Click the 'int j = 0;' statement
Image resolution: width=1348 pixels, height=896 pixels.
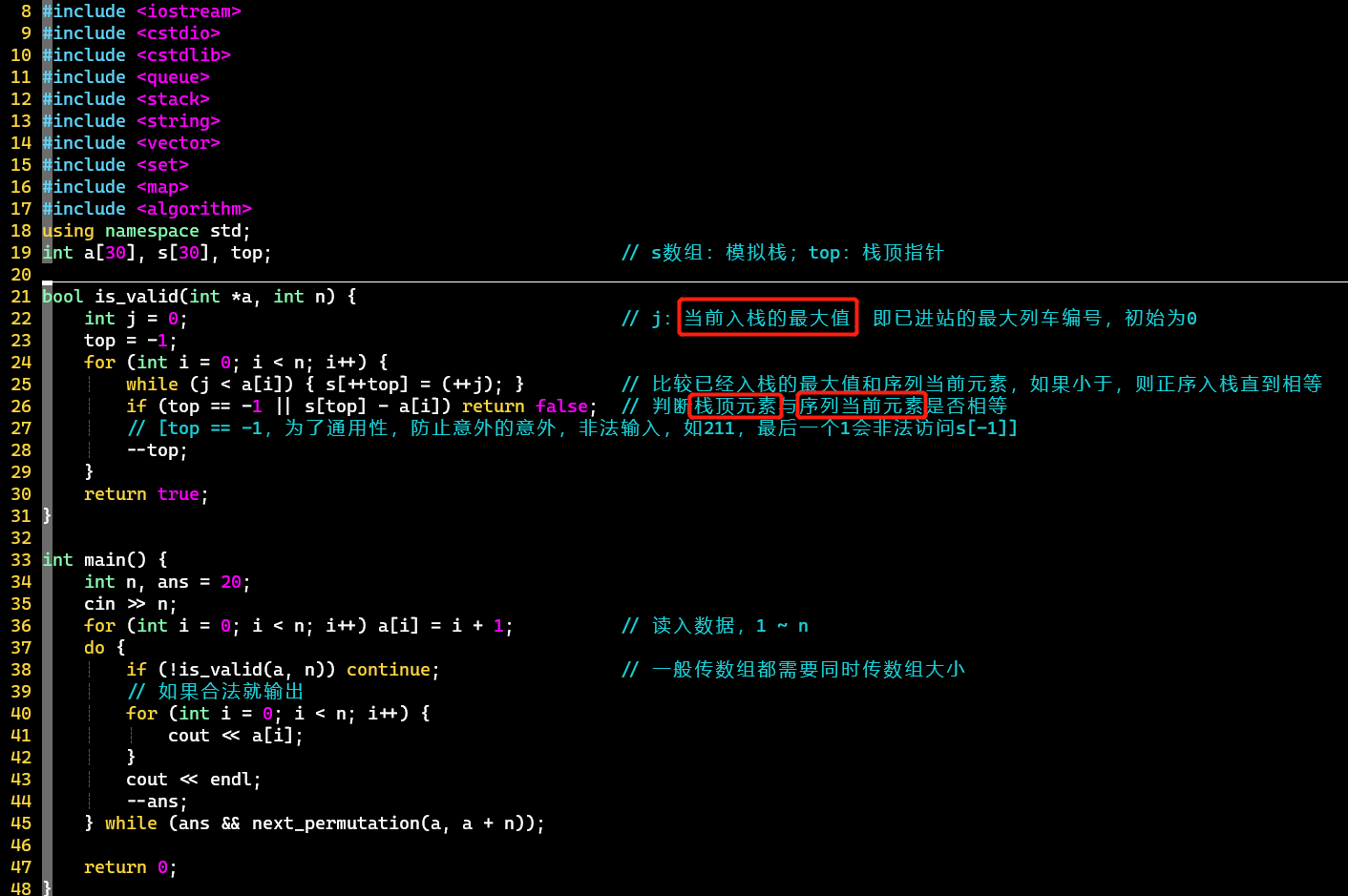pyautogui.click(x=136, y=319)
